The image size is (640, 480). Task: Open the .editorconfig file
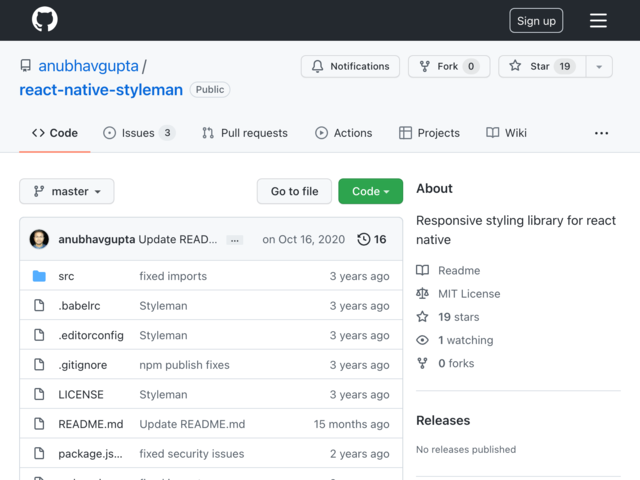91,335
